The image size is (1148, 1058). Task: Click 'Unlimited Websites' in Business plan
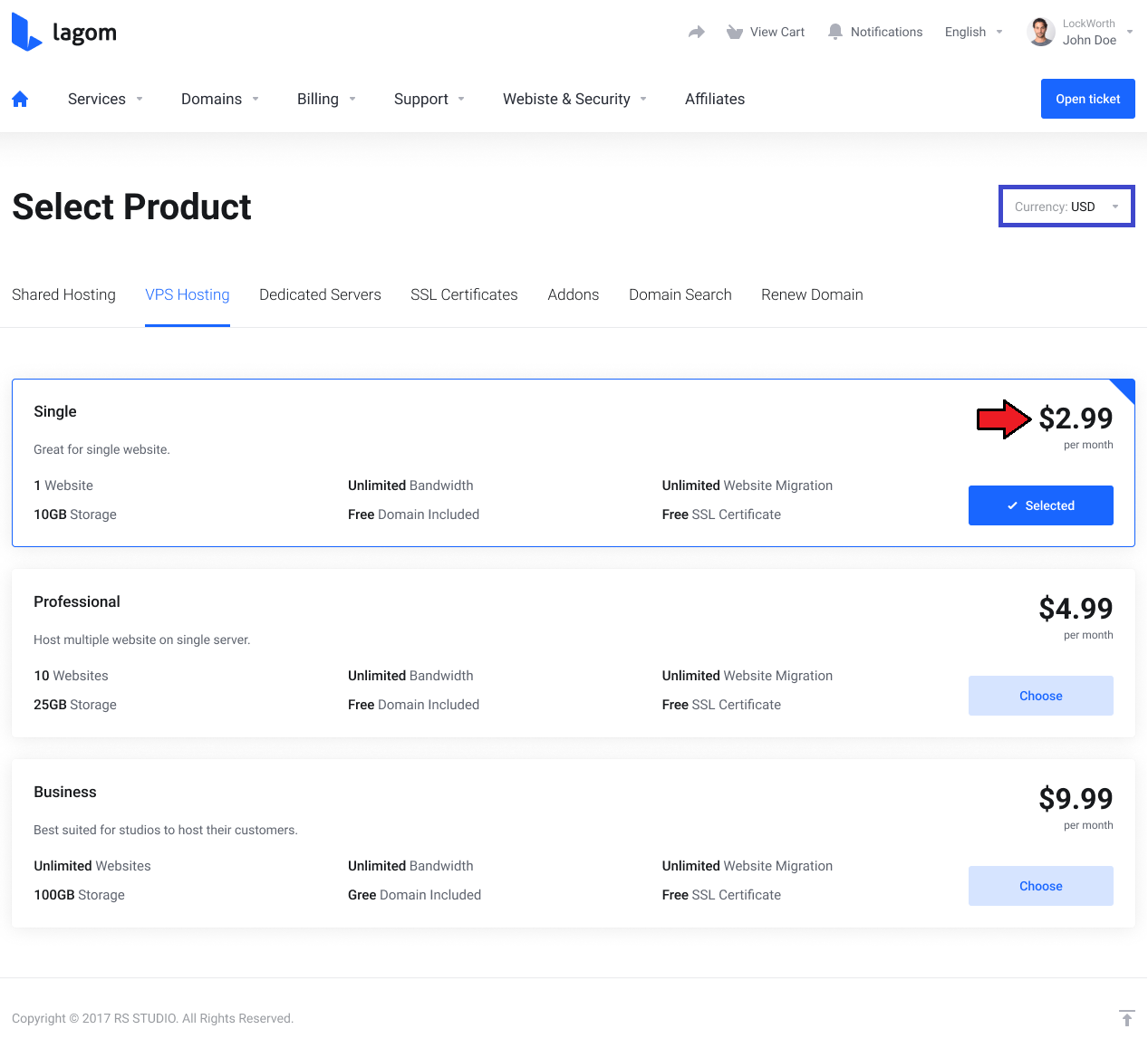tap(92, 866)
